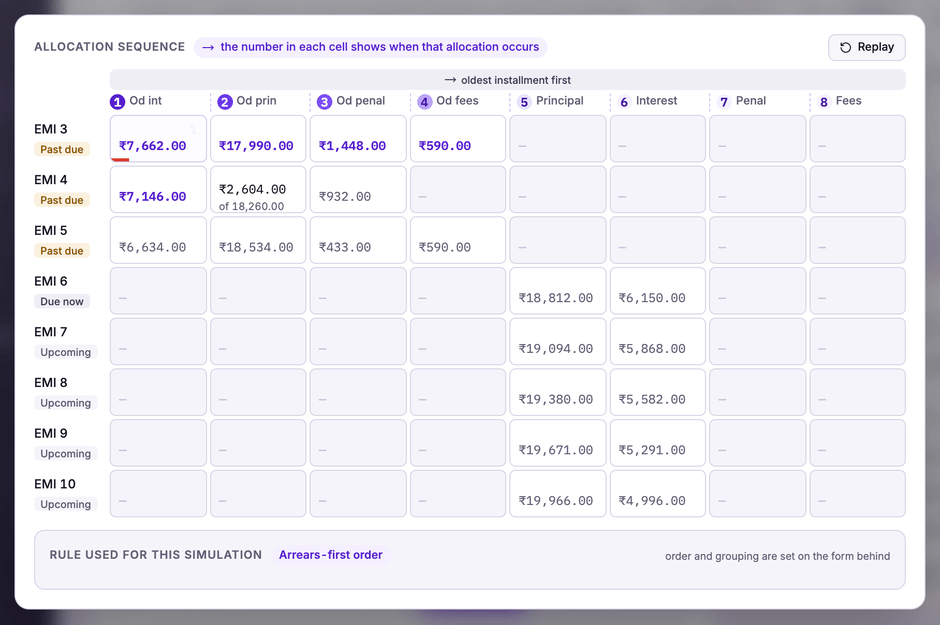Click the Rule used for this simulation label

156,555
